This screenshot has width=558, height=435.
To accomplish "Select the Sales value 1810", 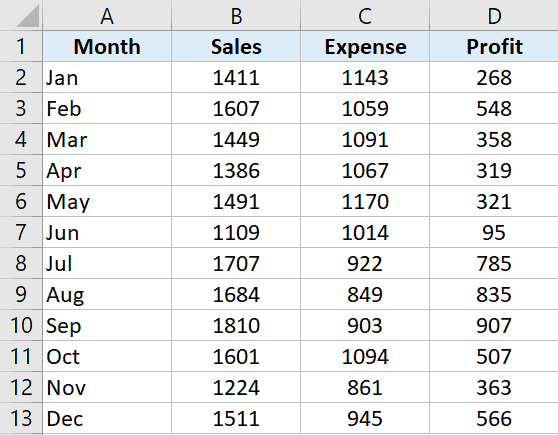I will pyautogui.click(x=236, y=325).
